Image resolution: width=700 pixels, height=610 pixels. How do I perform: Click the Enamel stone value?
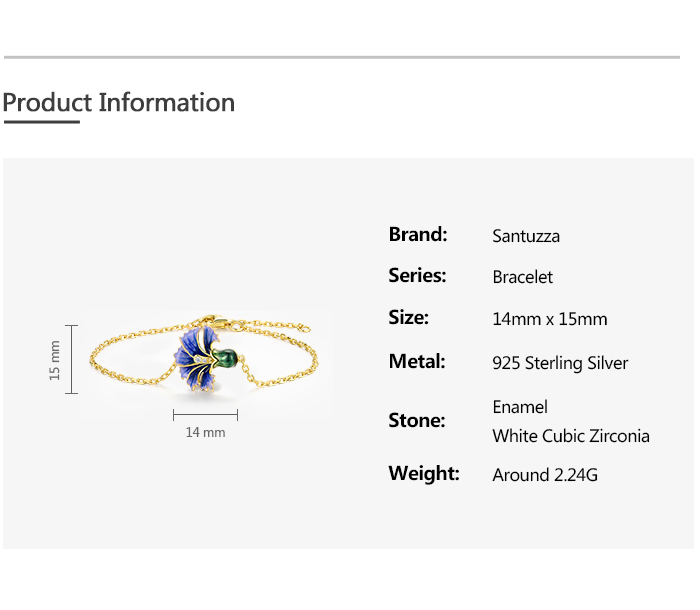click(x=520, y=407)
